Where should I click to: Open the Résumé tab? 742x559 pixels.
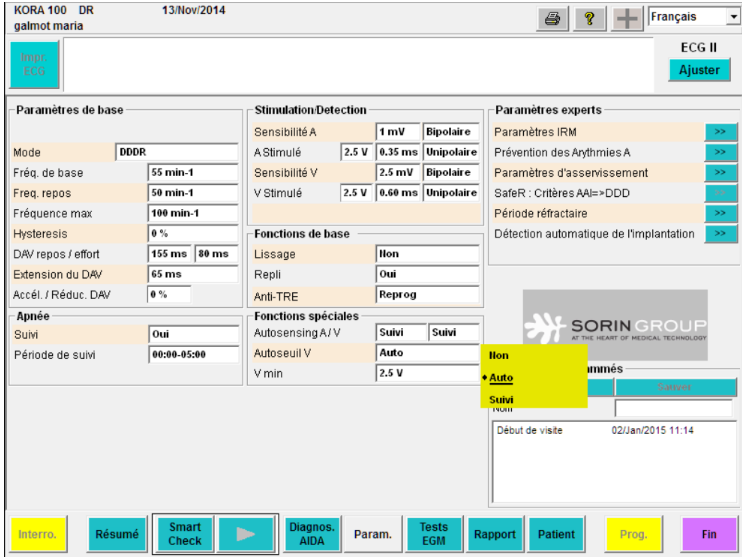tap(117, 534)
